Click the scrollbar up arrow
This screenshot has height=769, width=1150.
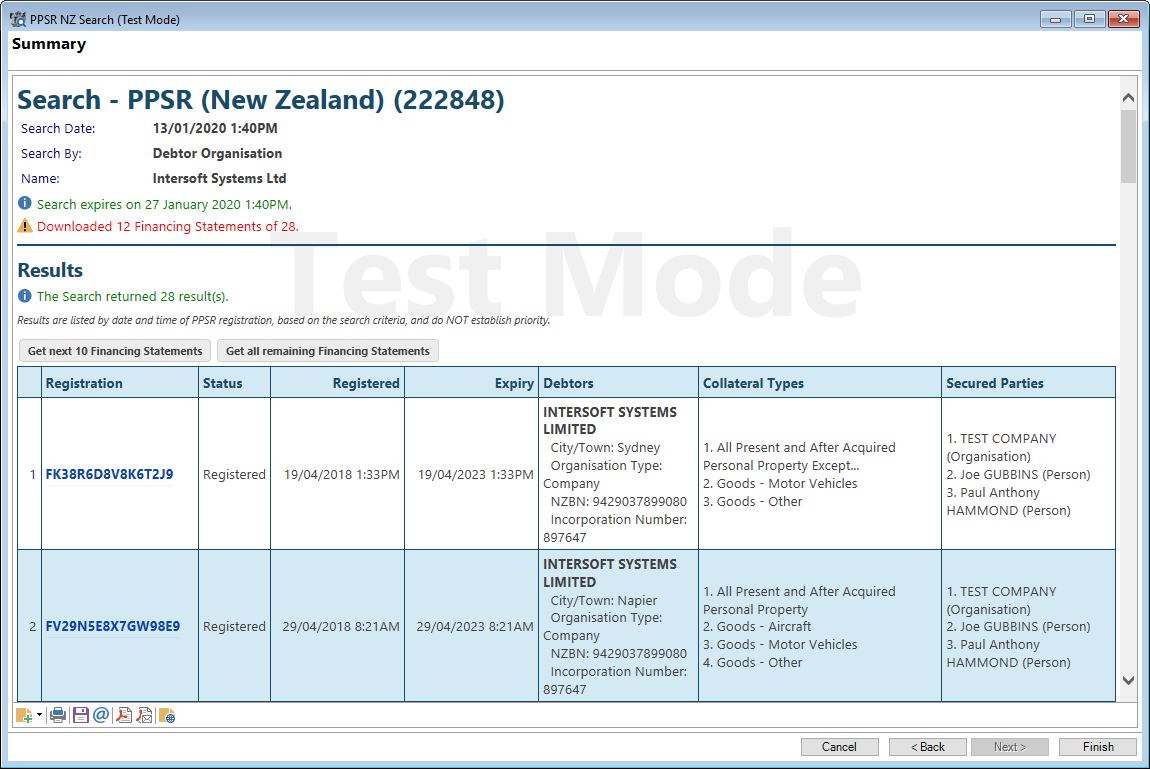coord(1129,97)
